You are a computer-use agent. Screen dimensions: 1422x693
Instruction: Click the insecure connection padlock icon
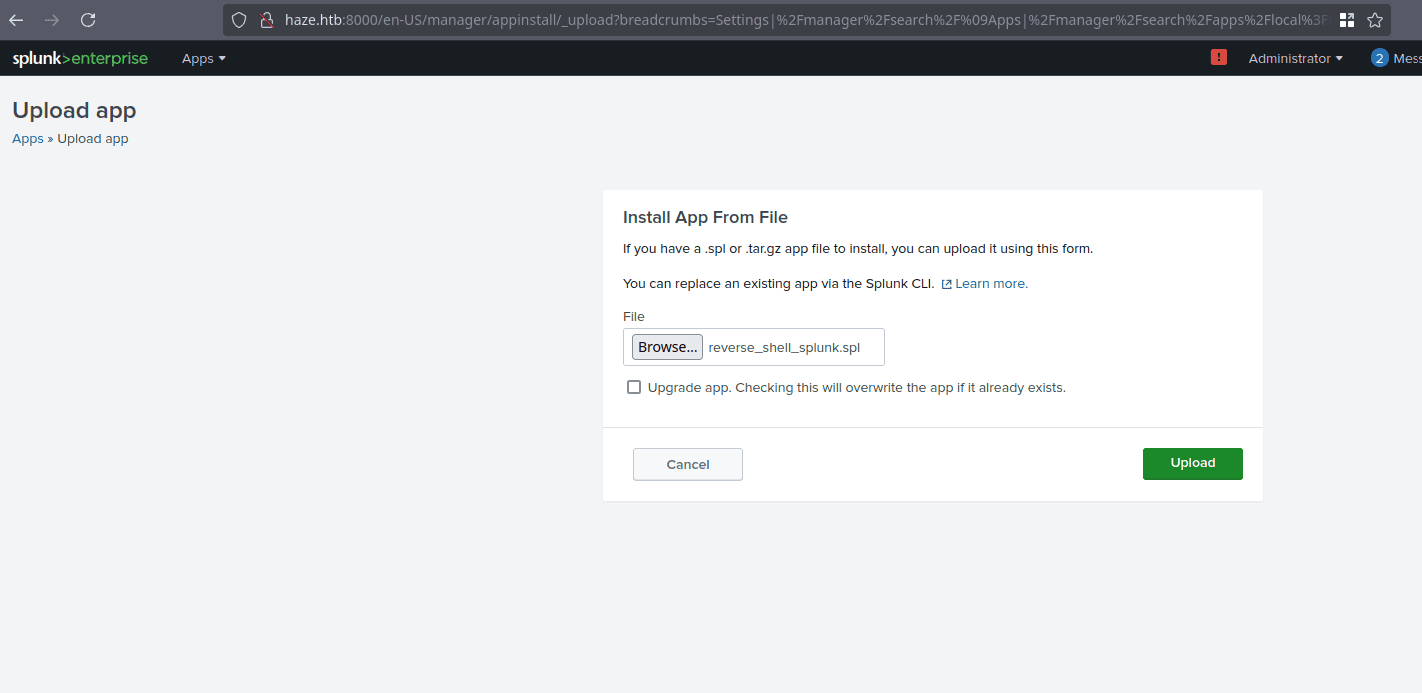click(x=265, y=20)
